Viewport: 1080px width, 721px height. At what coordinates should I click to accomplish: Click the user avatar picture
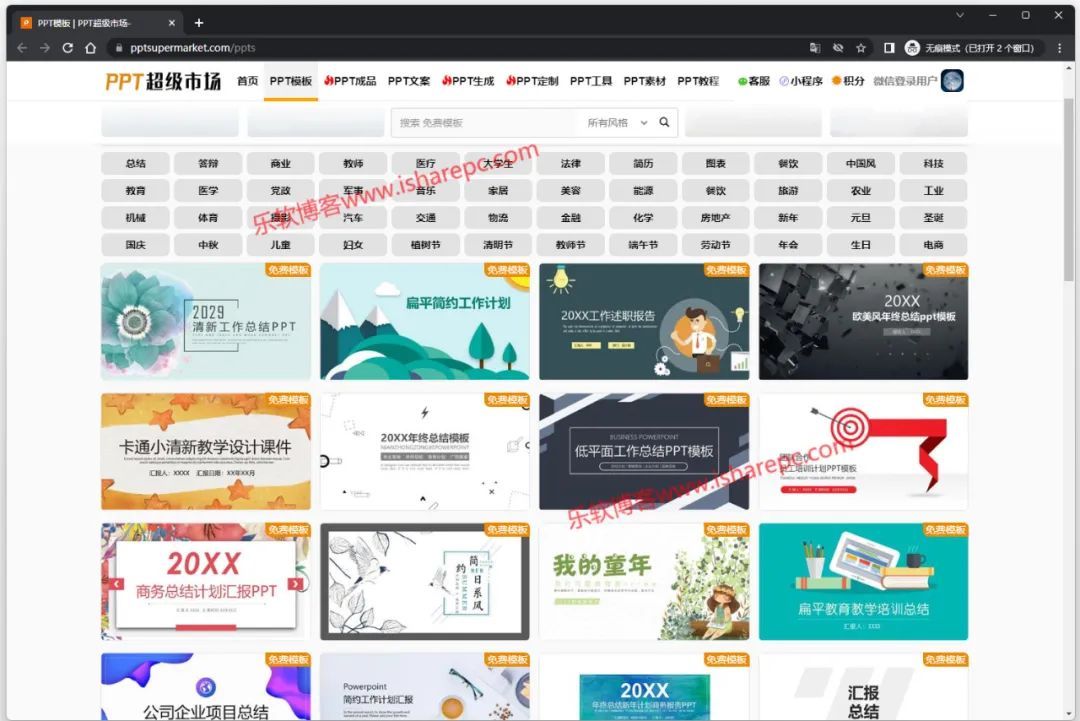[952, 81]
